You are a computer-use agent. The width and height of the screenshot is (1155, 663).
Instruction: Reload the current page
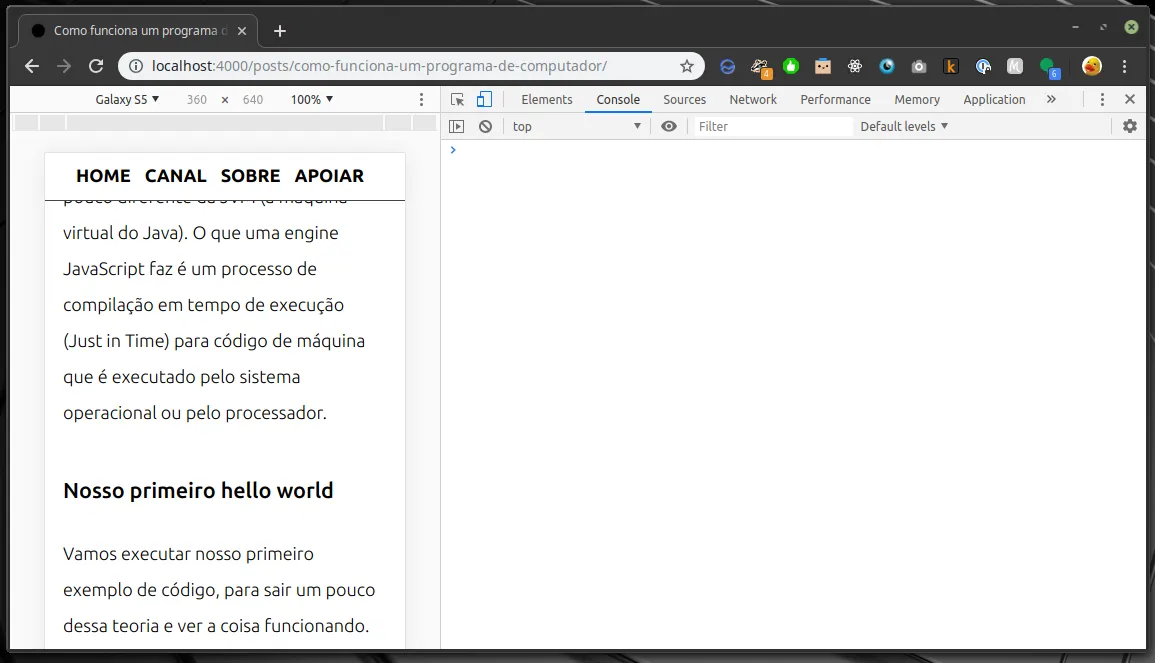click(95, 66)
